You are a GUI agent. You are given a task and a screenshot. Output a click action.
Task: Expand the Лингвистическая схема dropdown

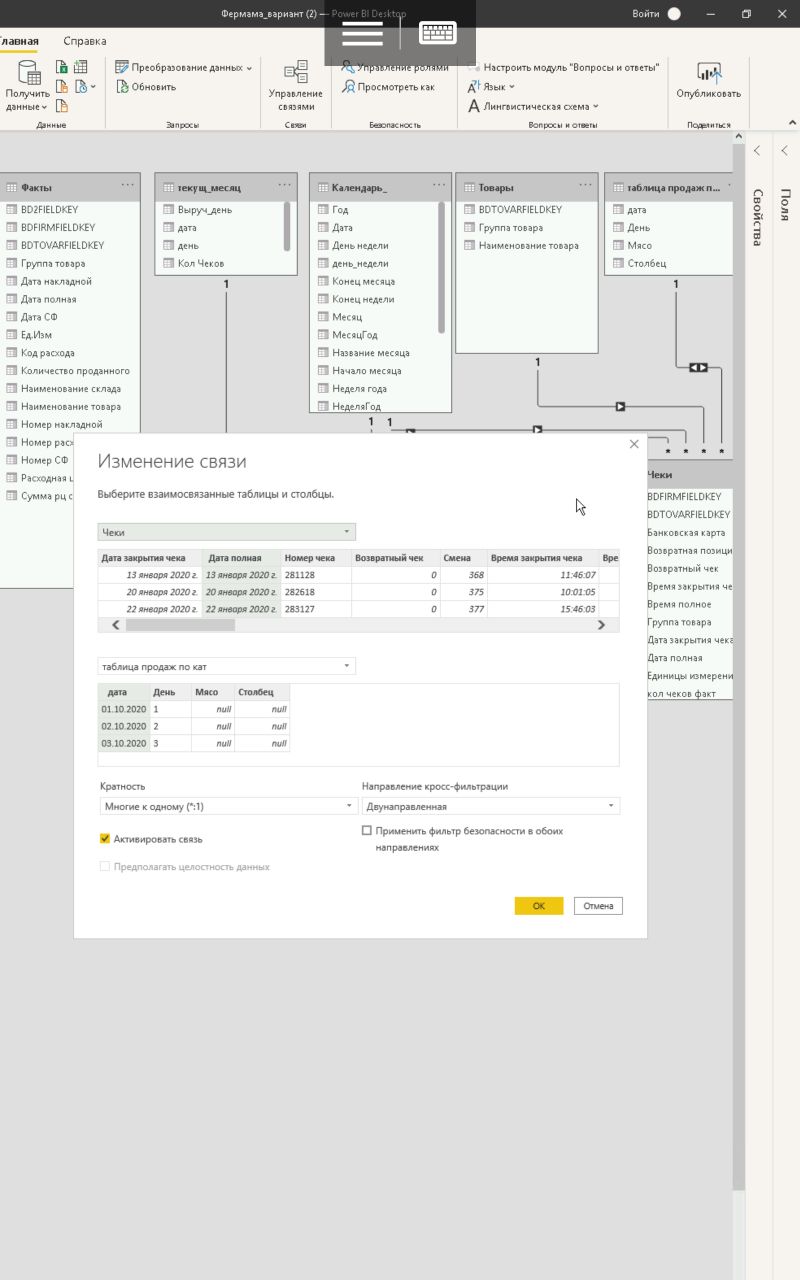[596, 106]
